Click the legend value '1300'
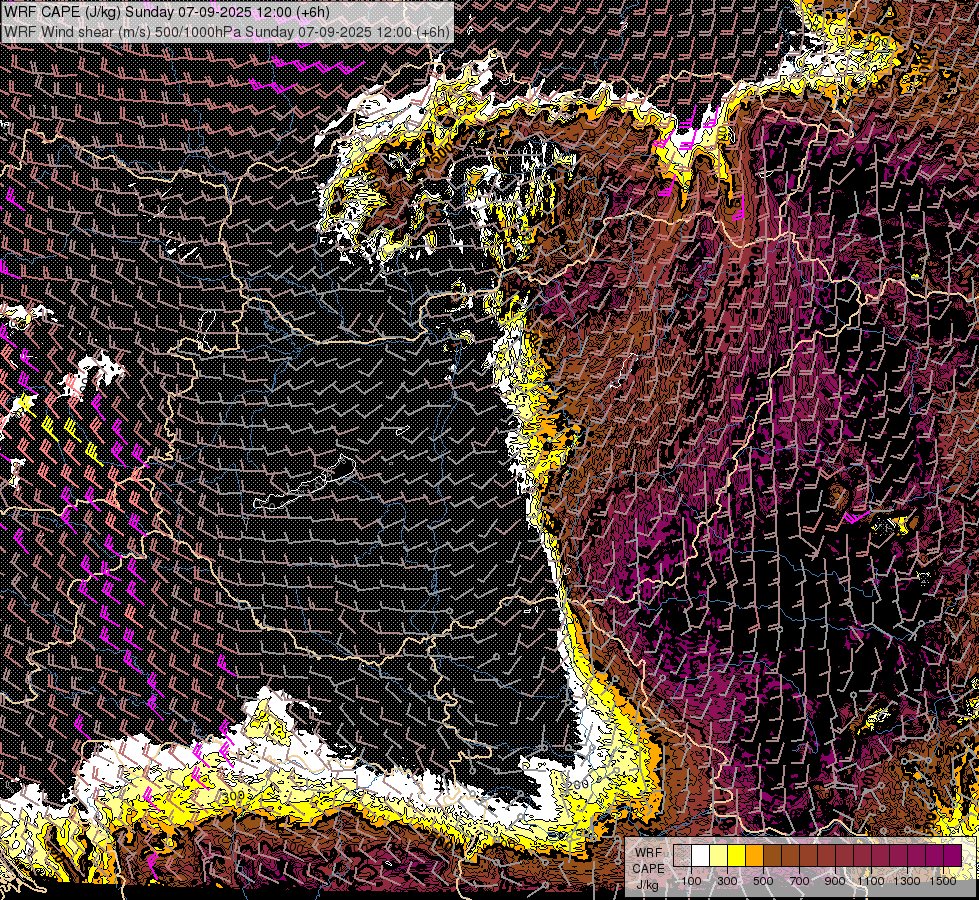Viewport: 979px width, 900px height. [x=907, y=881]
